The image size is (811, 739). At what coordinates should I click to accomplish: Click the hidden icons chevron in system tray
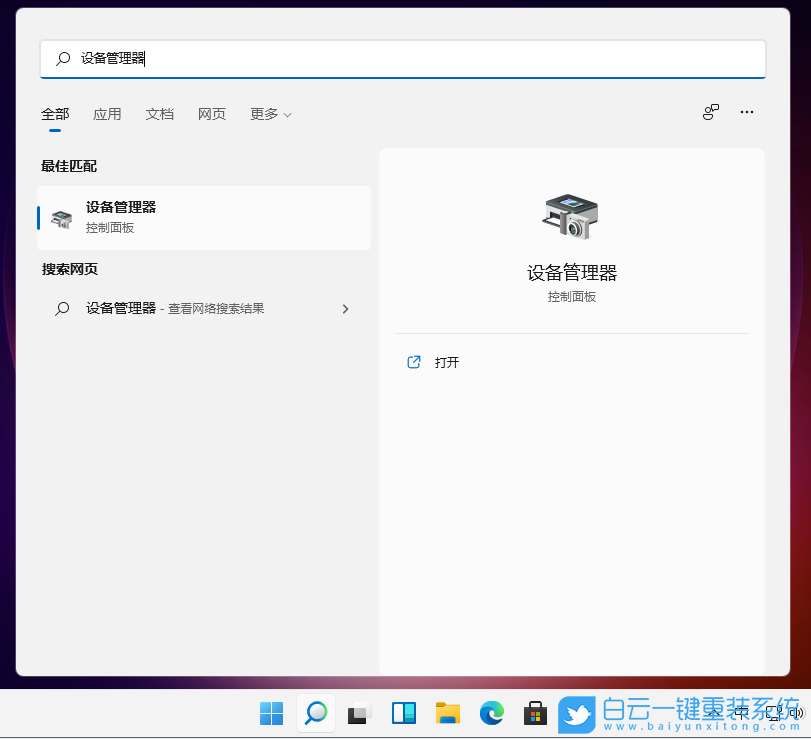pyautogui.click(x=744, y=714)
